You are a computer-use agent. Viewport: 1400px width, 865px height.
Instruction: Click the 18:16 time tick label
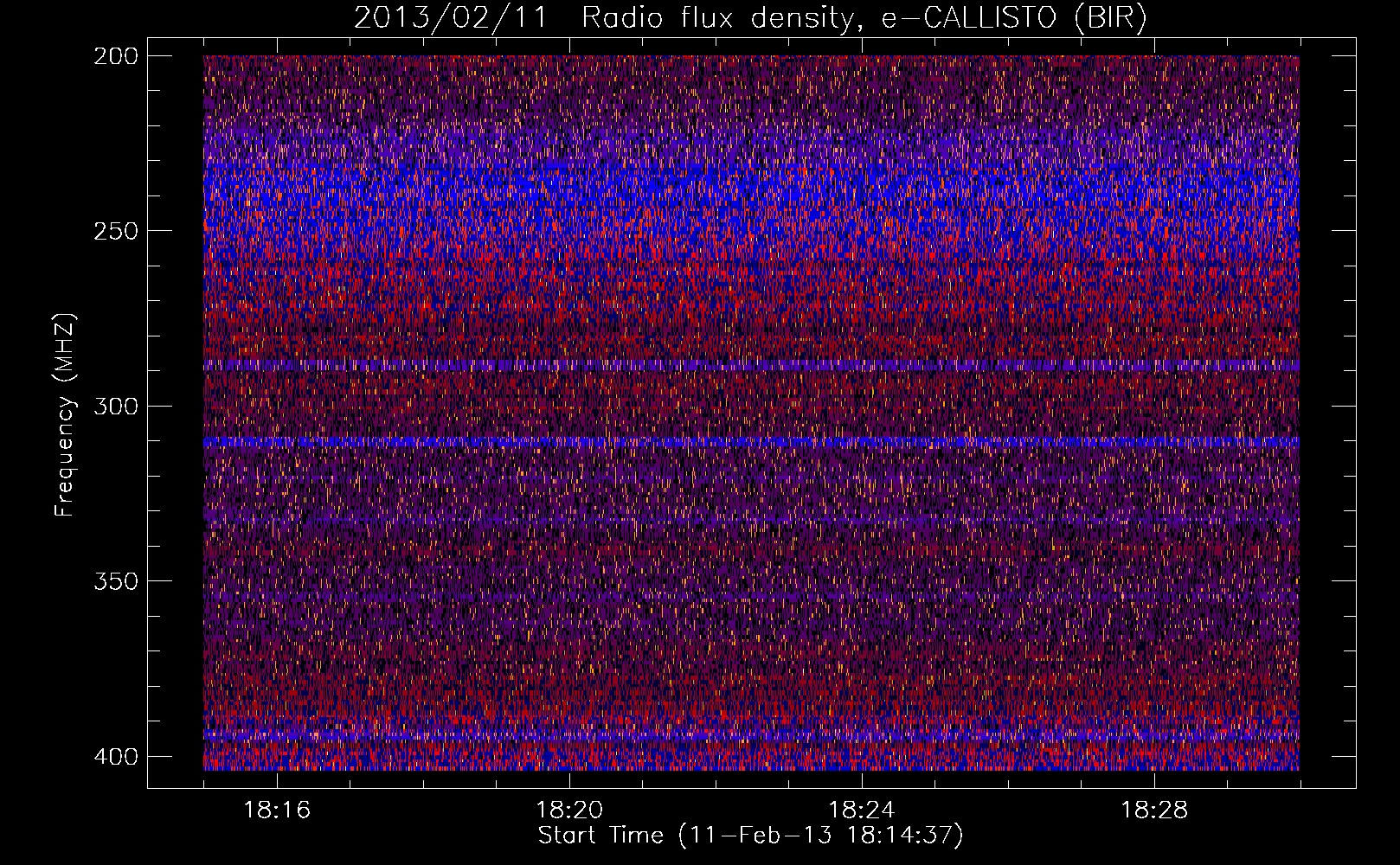277,811
